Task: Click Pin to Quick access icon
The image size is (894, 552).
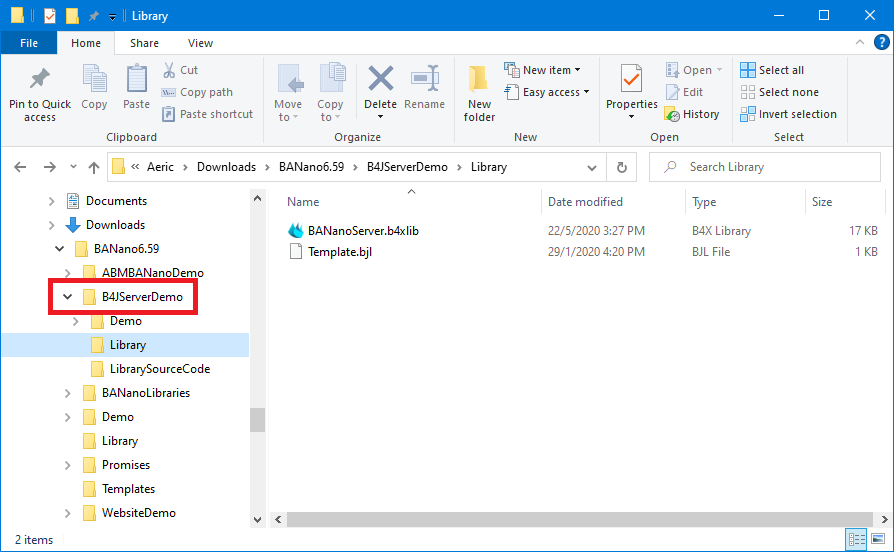Action: click(x=40, y=79)
